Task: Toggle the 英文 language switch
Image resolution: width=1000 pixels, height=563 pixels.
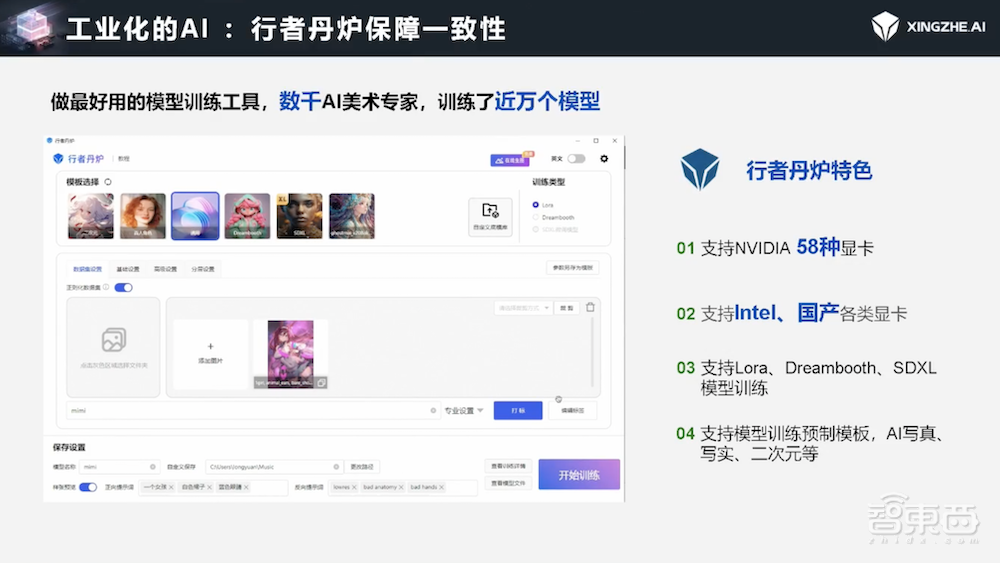Action: click(x=577, y=159)
